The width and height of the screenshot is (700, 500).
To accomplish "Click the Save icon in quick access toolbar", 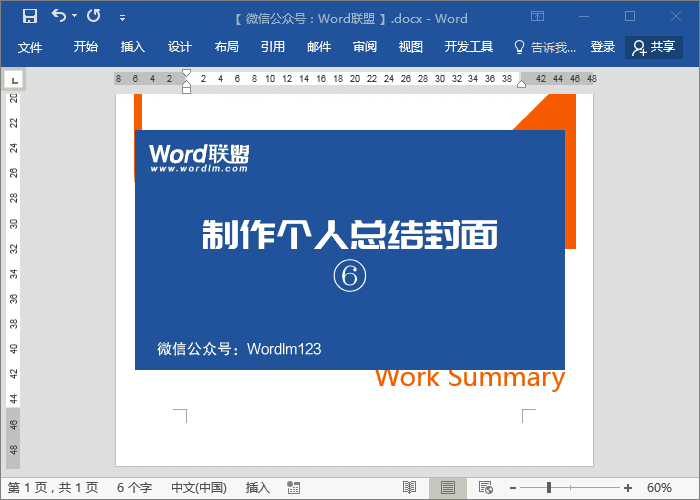I will pyautogui.click(x=30, y=17).
